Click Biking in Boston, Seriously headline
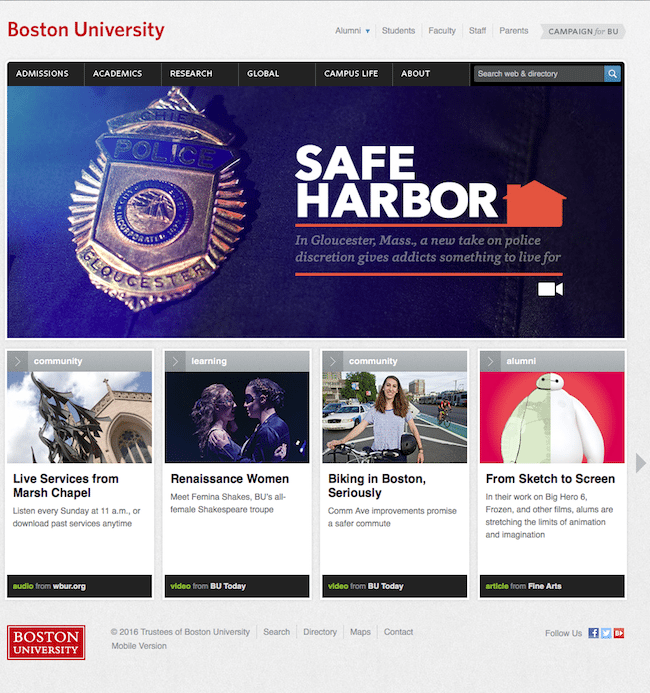 tap(377, 486)
